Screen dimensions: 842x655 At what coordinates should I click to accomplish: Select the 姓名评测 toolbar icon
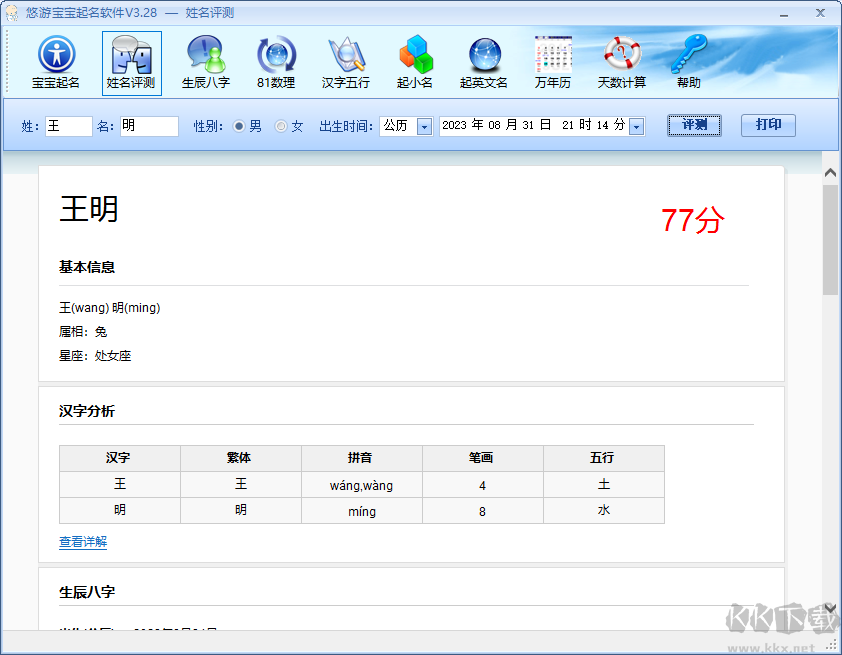tap(130, 62)
